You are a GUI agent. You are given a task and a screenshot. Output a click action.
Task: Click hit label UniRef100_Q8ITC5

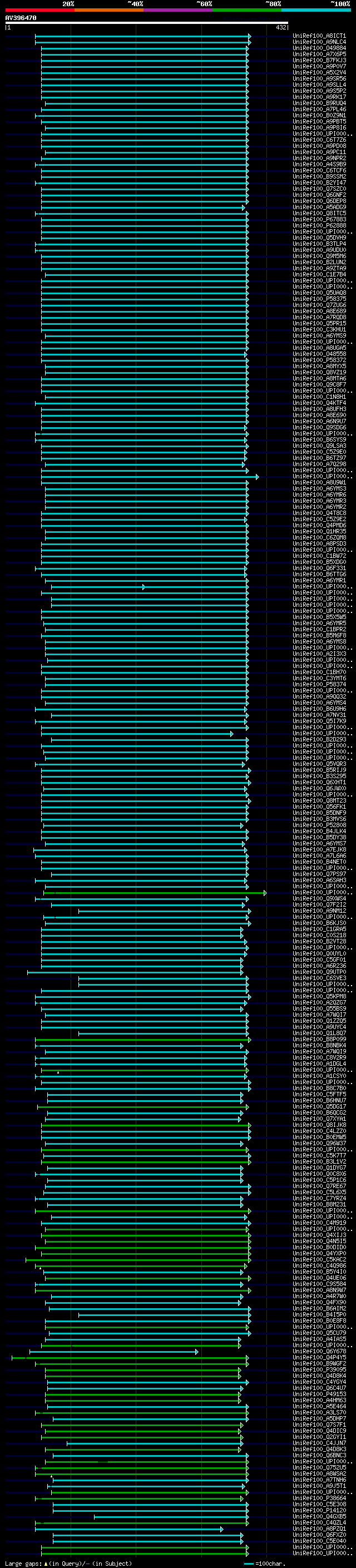pyautogui.click(x=319, y=214)
